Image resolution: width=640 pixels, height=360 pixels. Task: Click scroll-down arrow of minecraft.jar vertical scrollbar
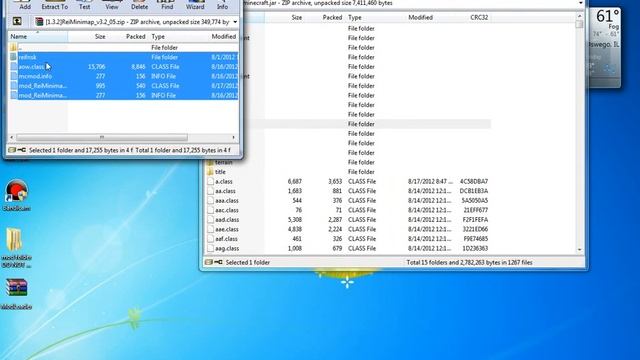click(x=580, y=249)
